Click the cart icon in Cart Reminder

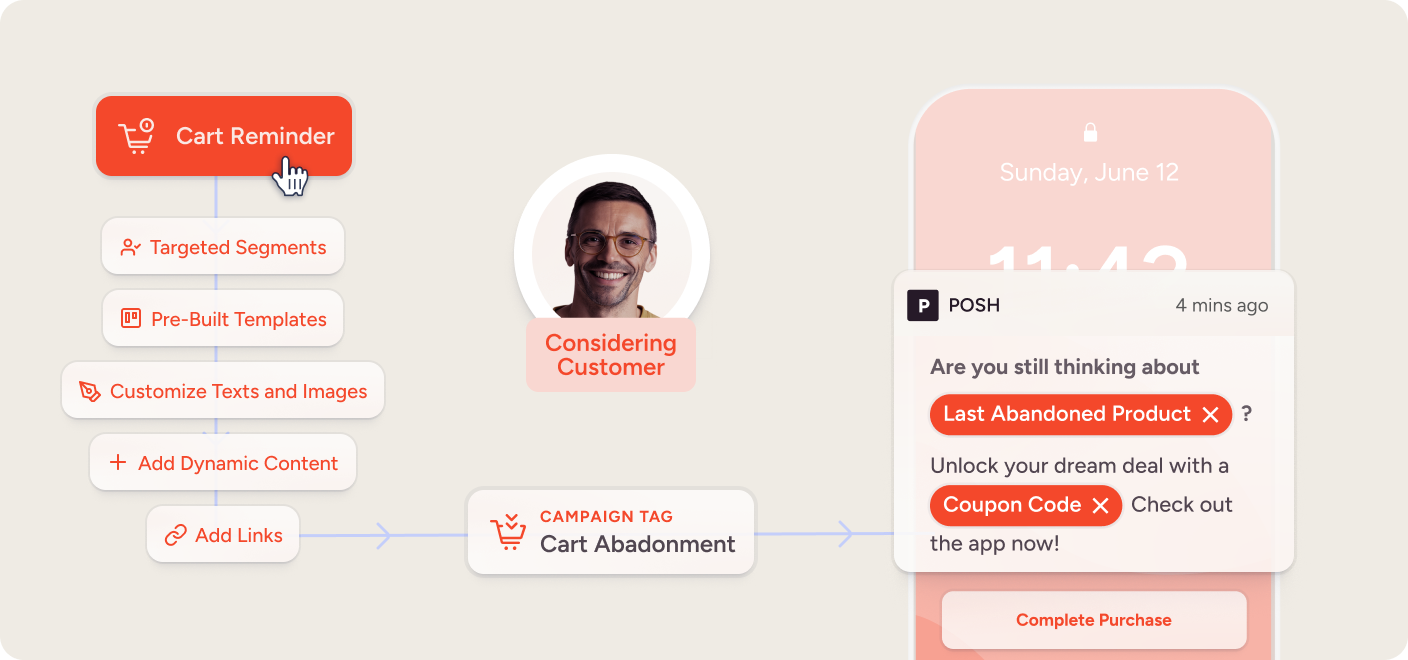click(137, 137)
